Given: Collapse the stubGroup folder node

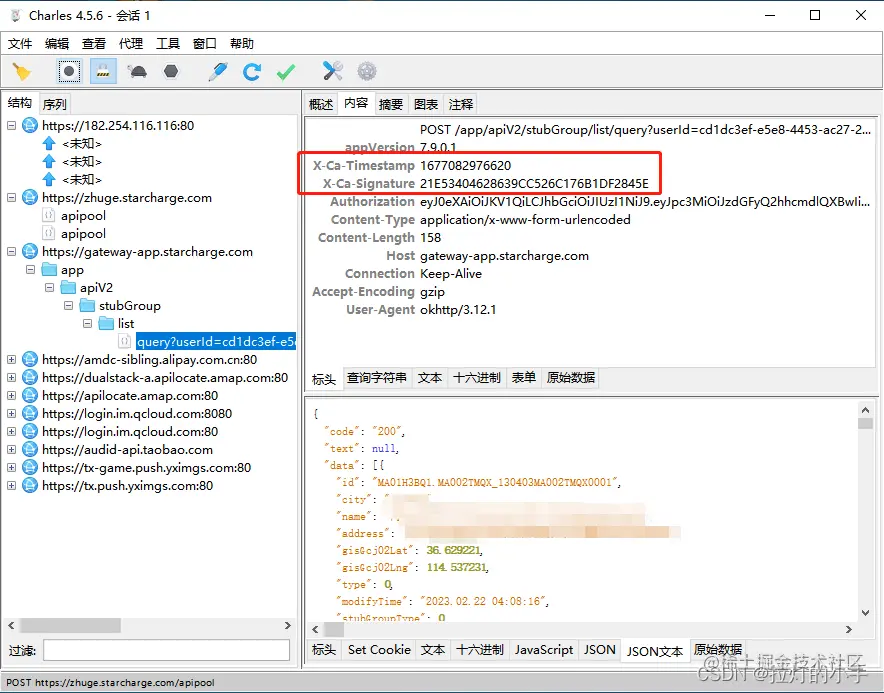Looking at the screenshot, I should (x=68, y=306).
